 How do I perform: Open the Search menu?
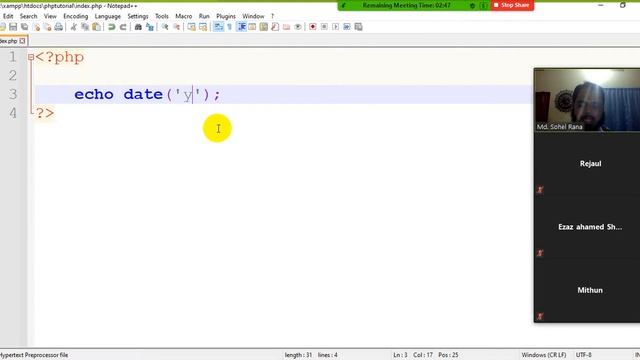pos(28,16)
